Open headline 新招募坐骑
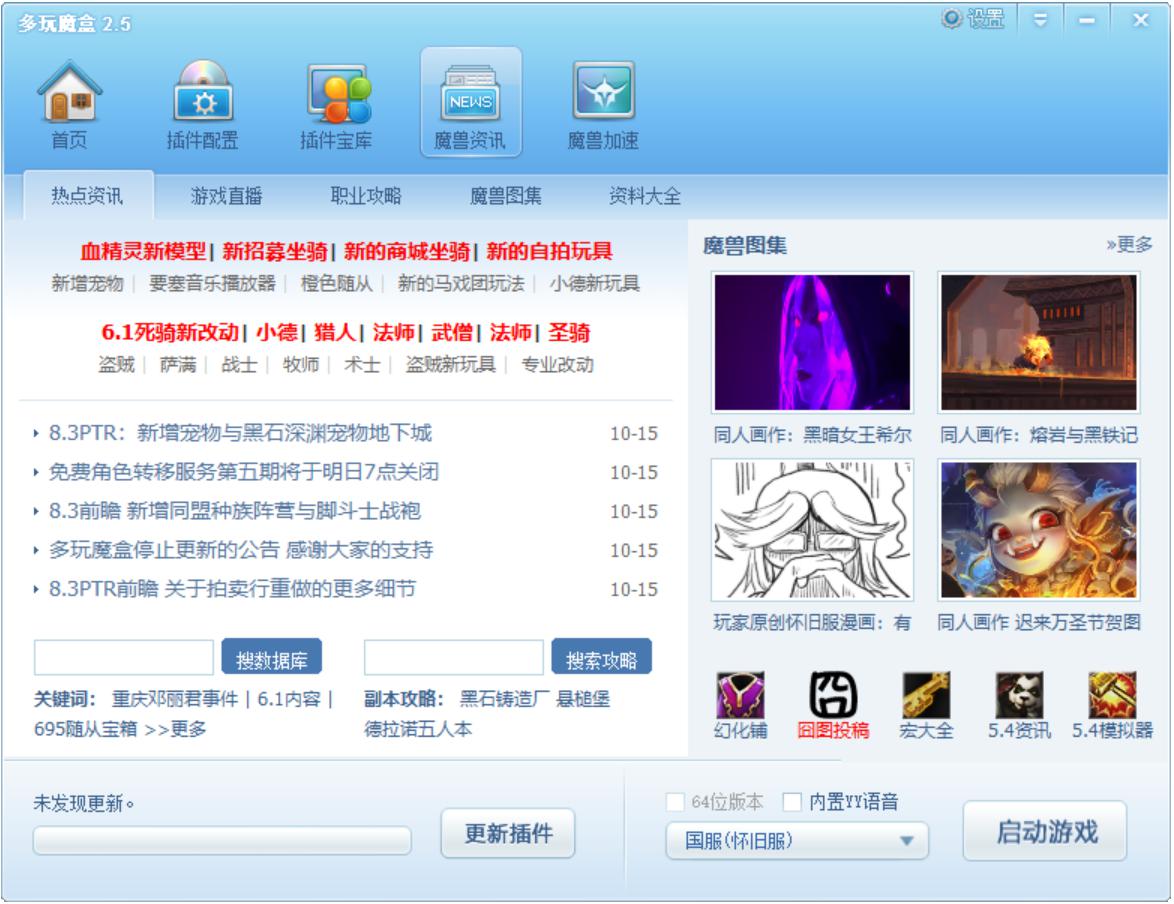The height and width of the screenshot is (904, 1174). coord(275,251)
